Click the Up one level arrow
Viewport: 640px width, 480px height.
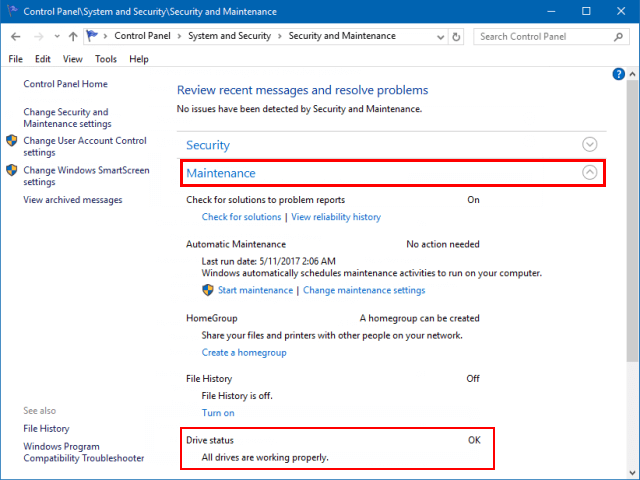(74, 36)
